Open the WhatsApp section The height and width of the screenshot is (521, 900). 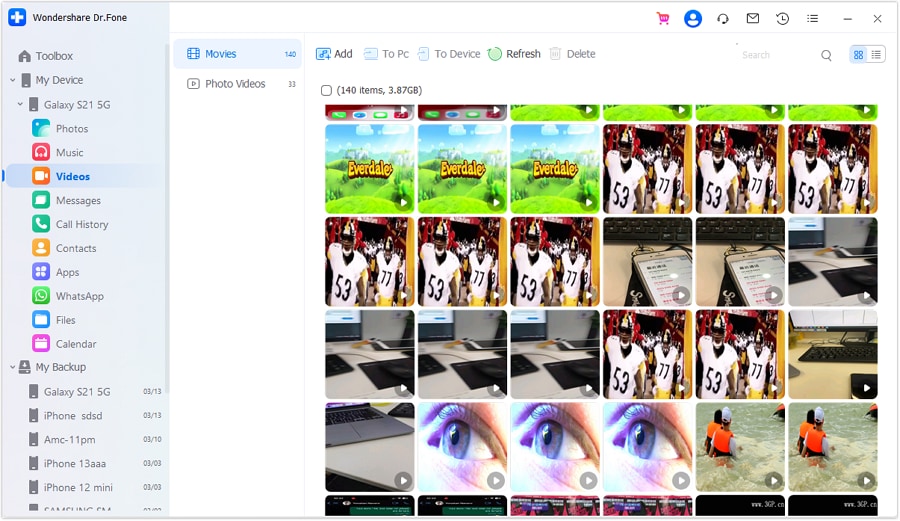79,296
